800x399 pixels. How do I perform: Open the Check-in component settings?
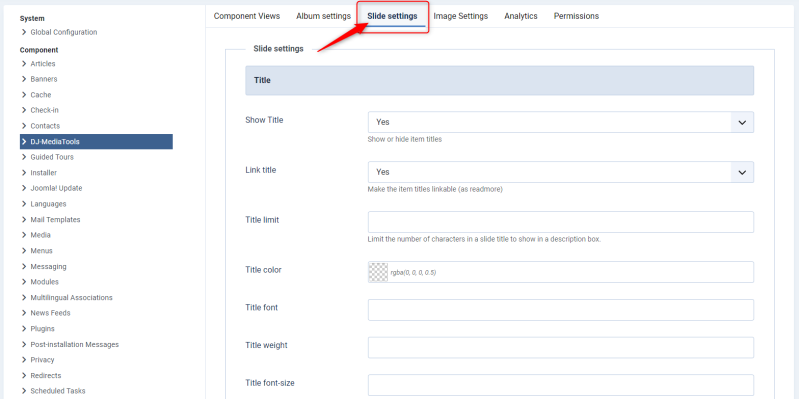tap(44, 110)
